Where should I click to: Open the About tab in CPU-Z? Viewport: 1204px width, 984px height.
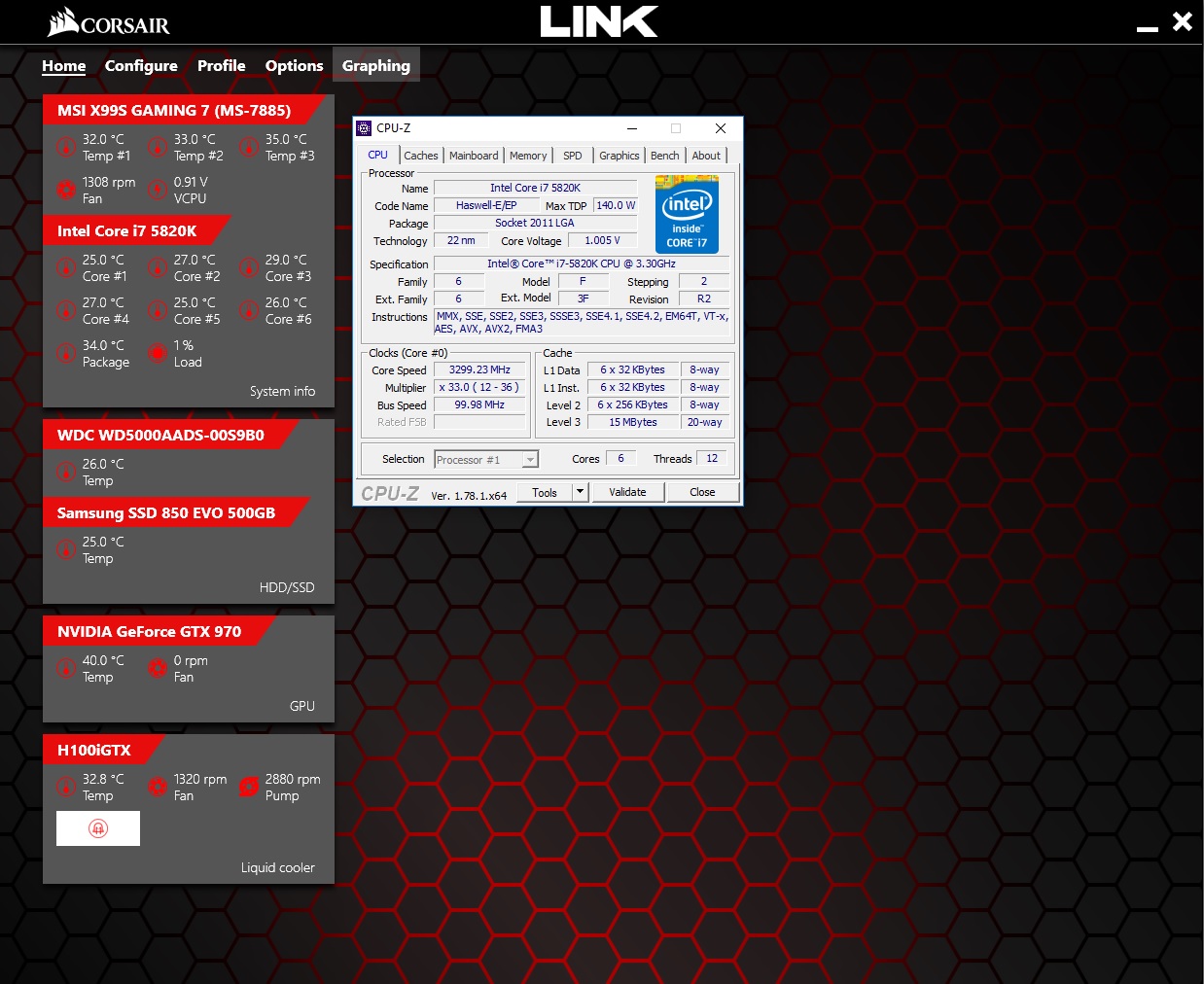707,156
